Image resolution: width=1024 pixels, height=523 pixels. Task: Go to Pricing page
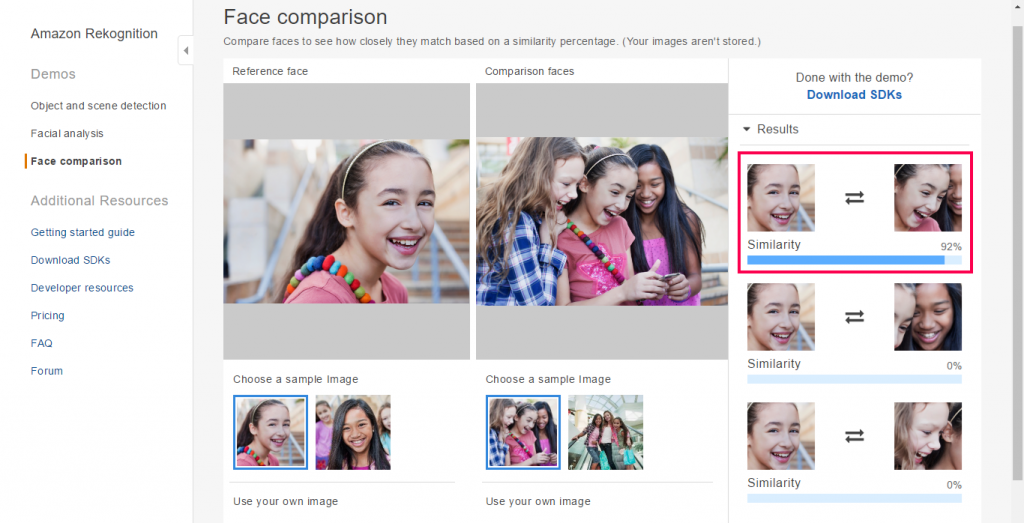point(48,315)
